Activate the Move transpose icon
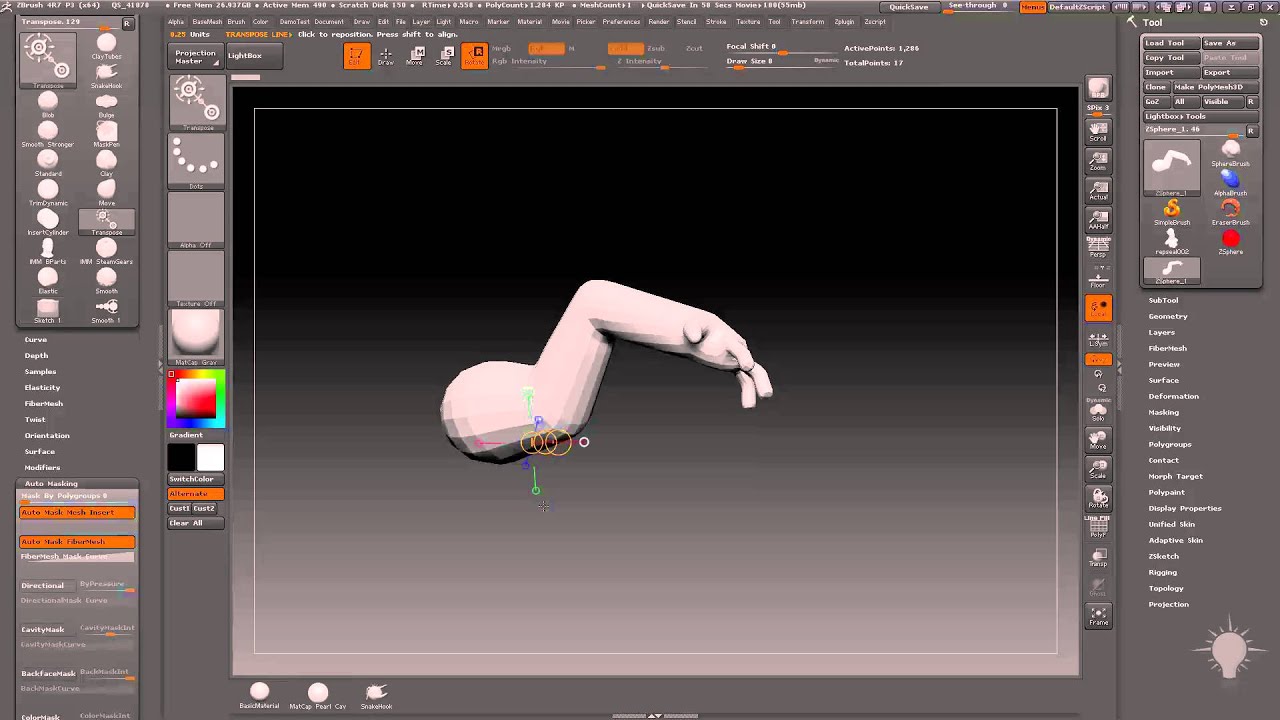1280x720 pixels. (x=415, y=56)
